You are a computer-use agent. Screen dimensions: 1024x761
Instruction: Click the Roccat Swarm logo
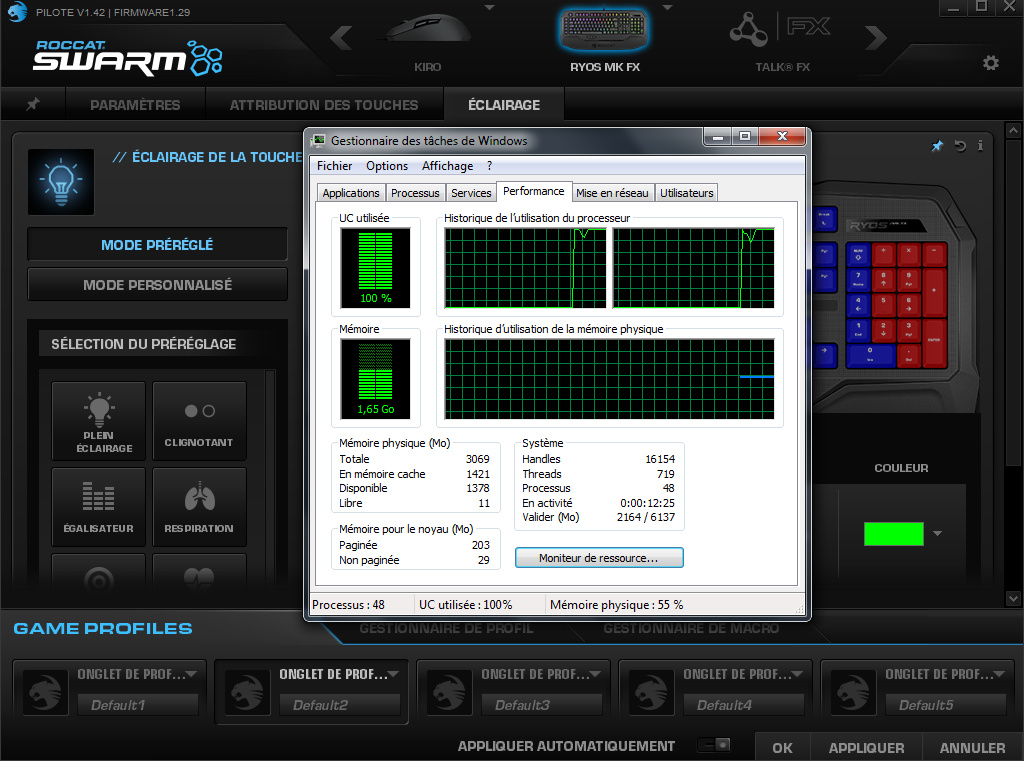(x=128, y=58)
